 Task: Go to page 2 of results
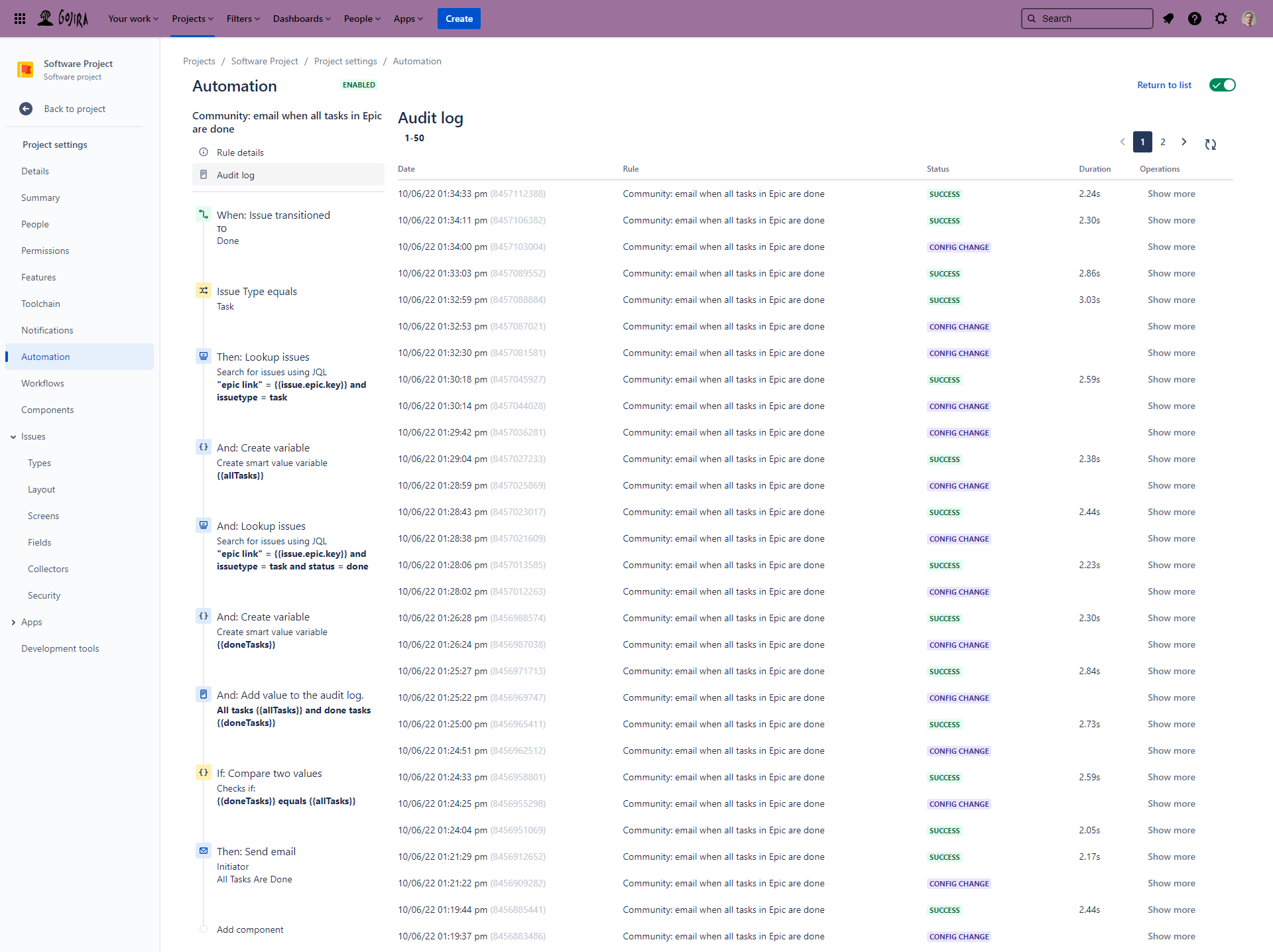1164,142
